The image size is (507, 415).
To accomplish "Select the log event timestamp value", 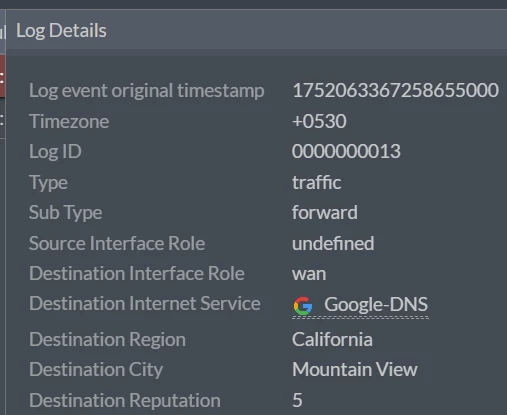I will pyautogui.click(x=395, y=90).
